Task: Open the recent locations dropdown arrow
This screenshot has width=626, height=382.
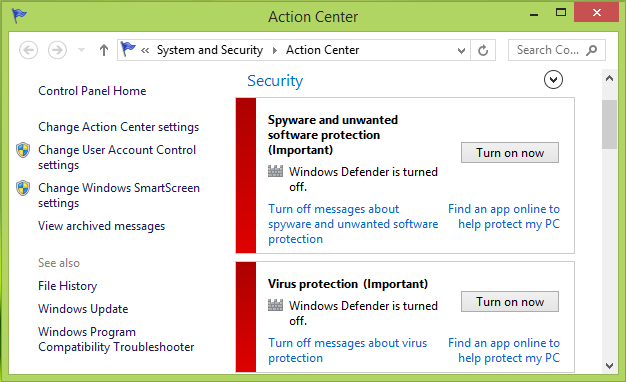Action: click(81, 50)
